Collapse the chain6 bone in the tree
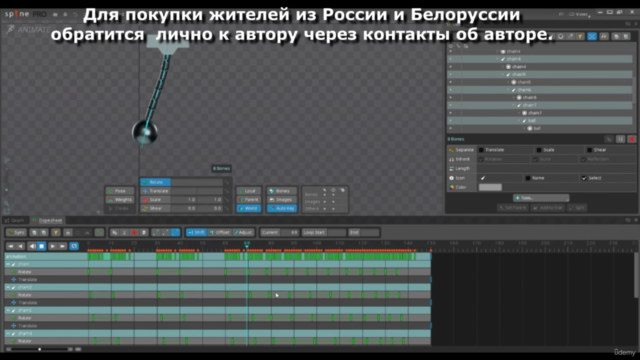Viewport: 640px width, 360px height. tap(509, 90)
